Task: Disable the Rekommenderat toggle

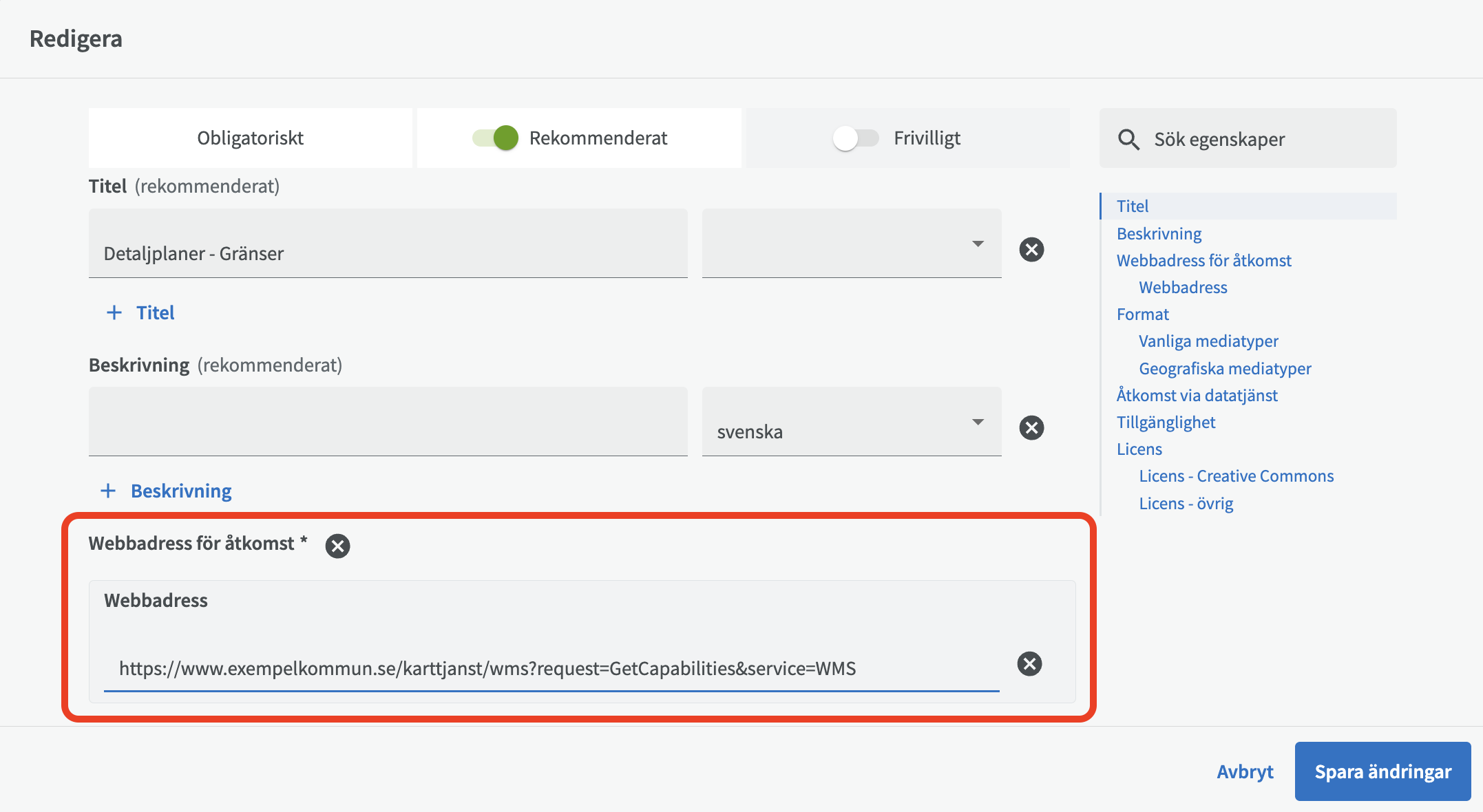Action: coord(496,138)
